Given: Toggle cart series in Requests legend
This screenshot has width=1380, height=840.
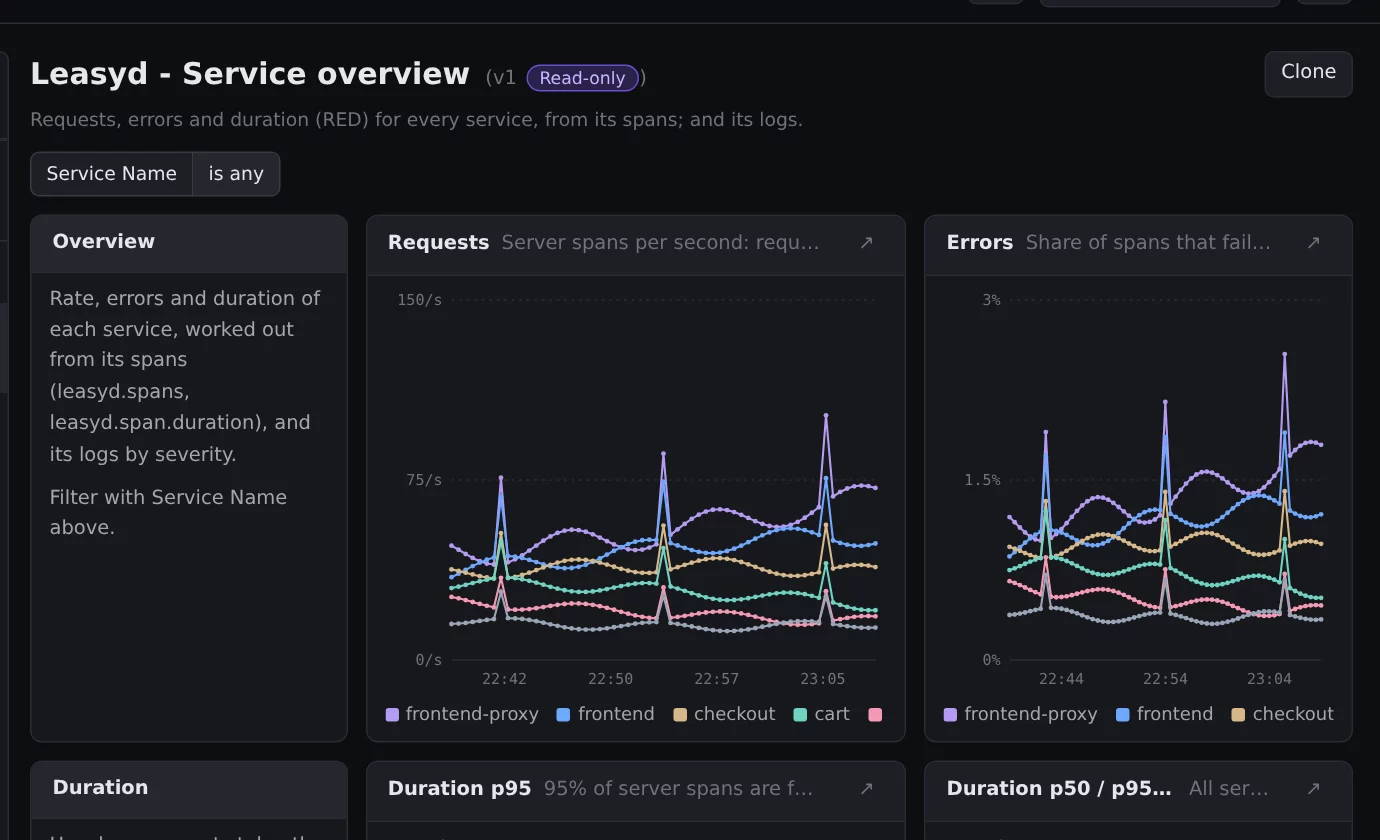Looking at the screenshot, I should coord(821,714).
